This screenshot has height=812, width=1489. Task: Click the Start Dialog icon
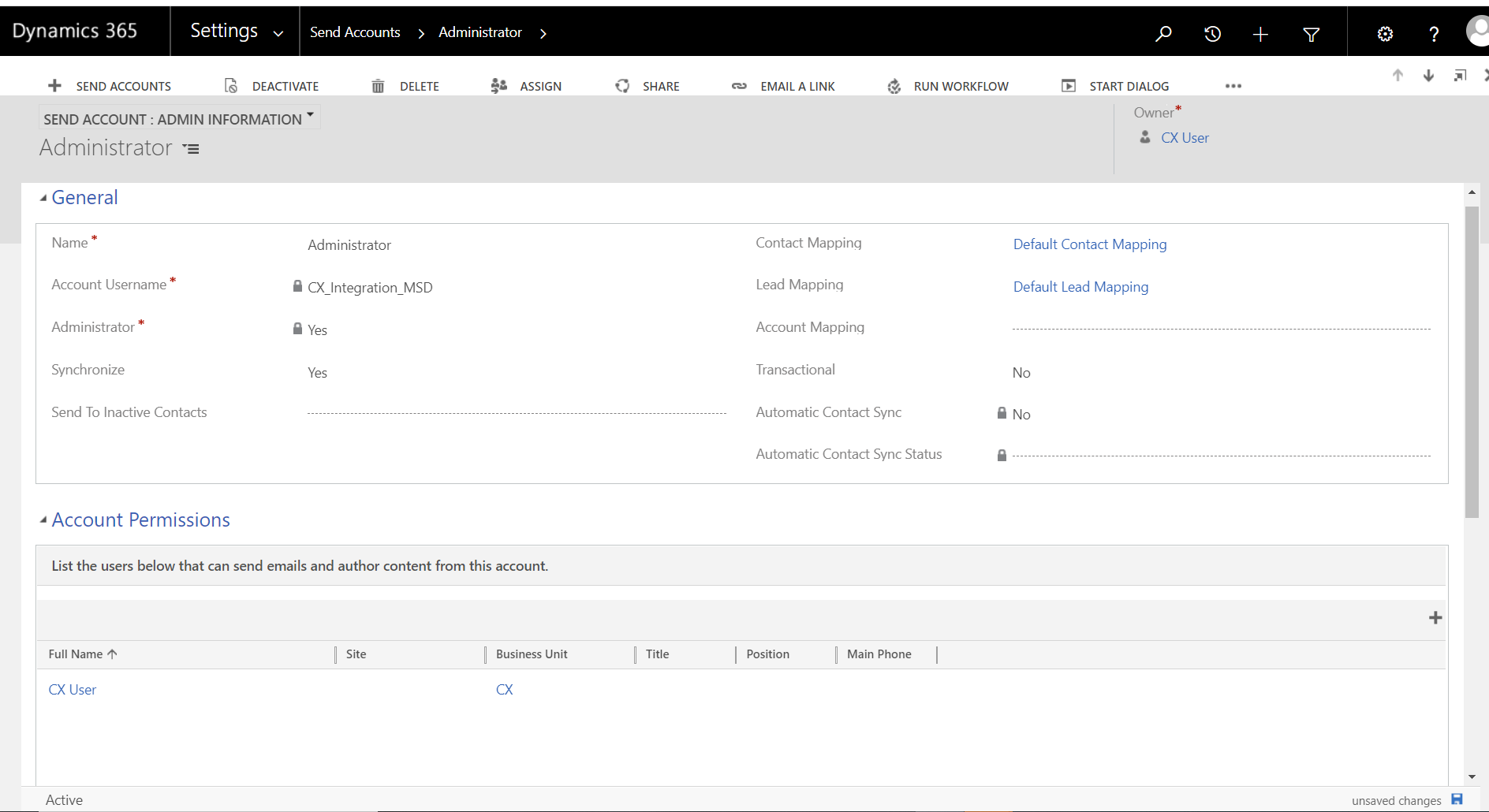1069,85
